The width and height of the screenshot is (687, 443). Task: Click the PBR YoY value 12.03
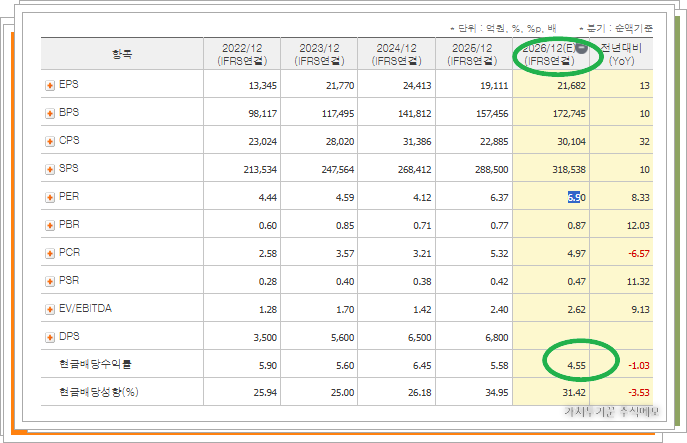pos(638,226)
